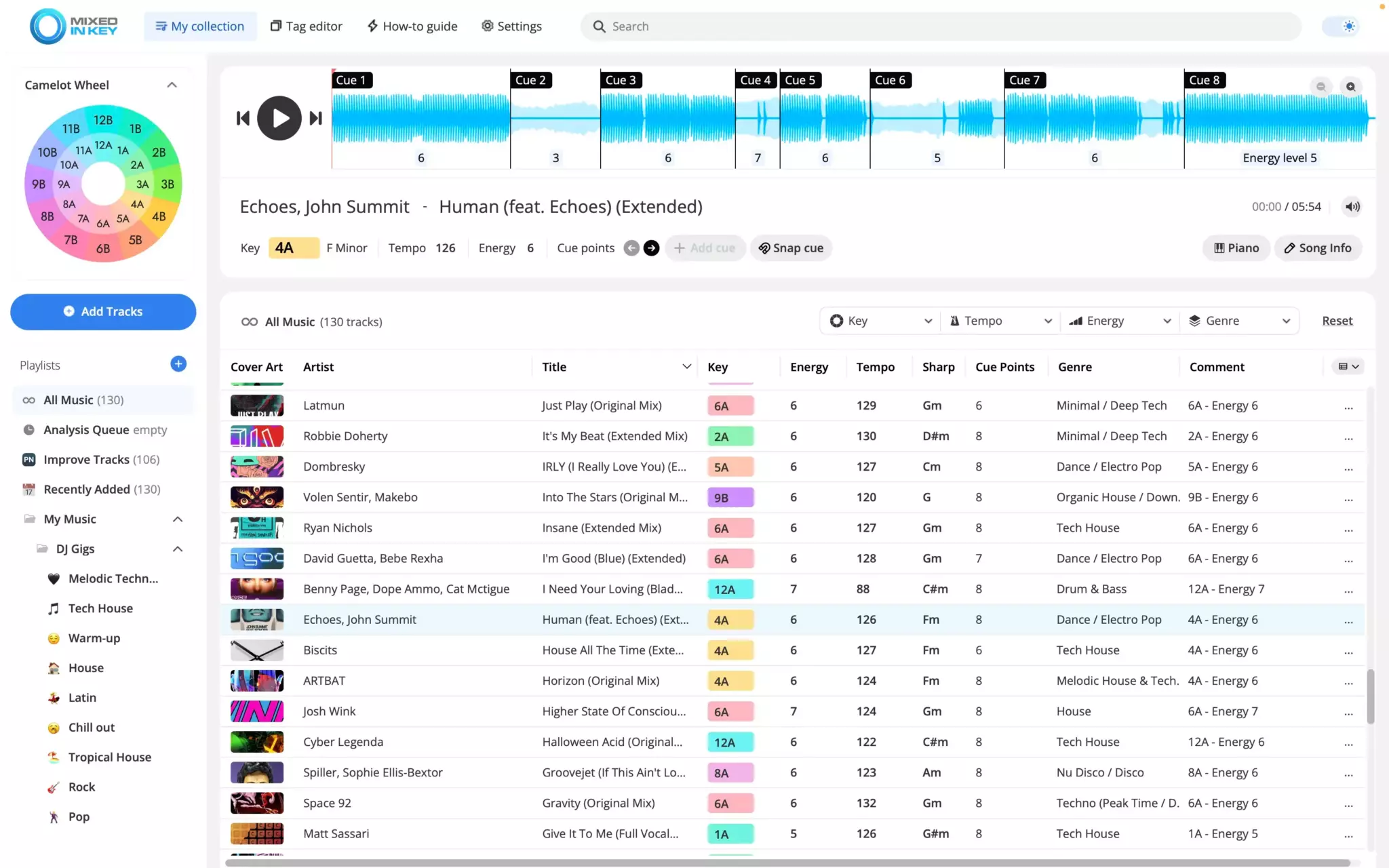The image size is (1389, 868).
Task: Jump to next cue point arrow
Action: [651, 248]
